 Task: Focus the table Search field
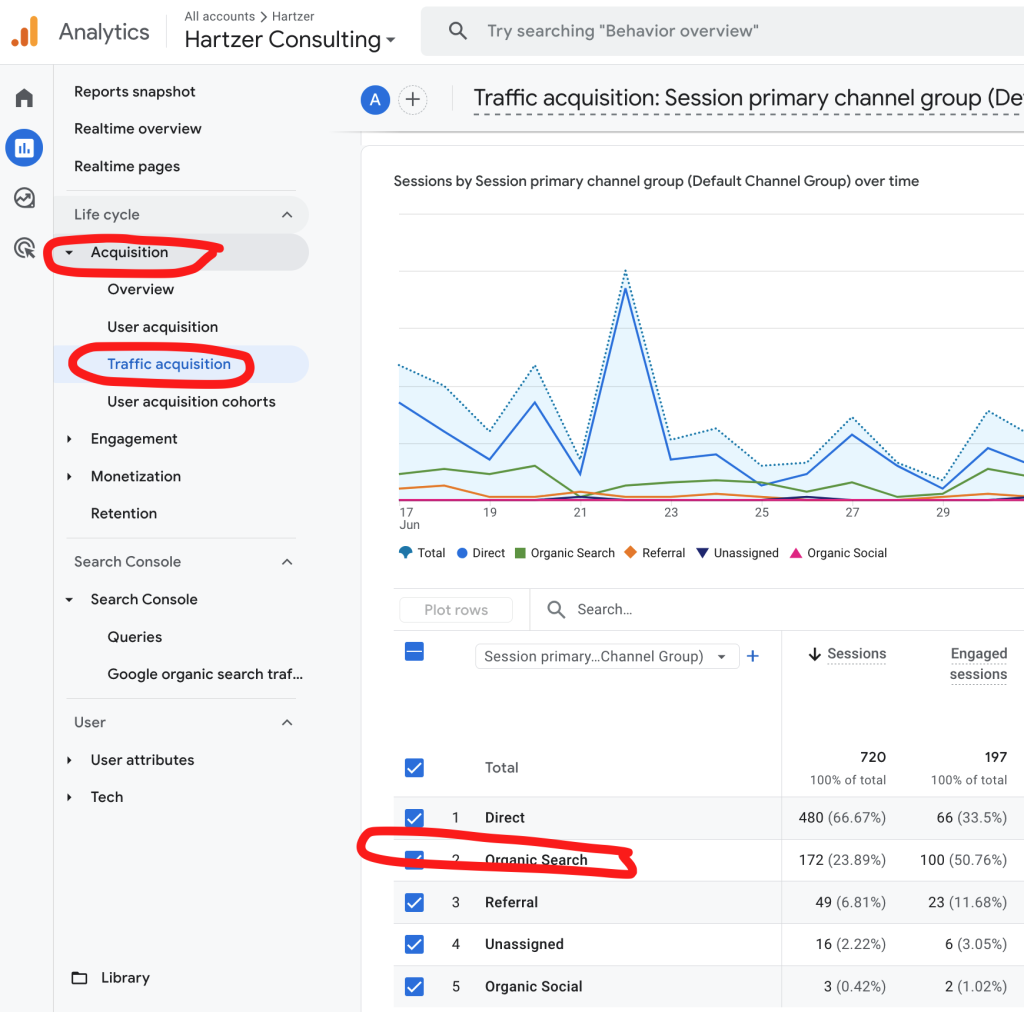[x=605, y=609]
